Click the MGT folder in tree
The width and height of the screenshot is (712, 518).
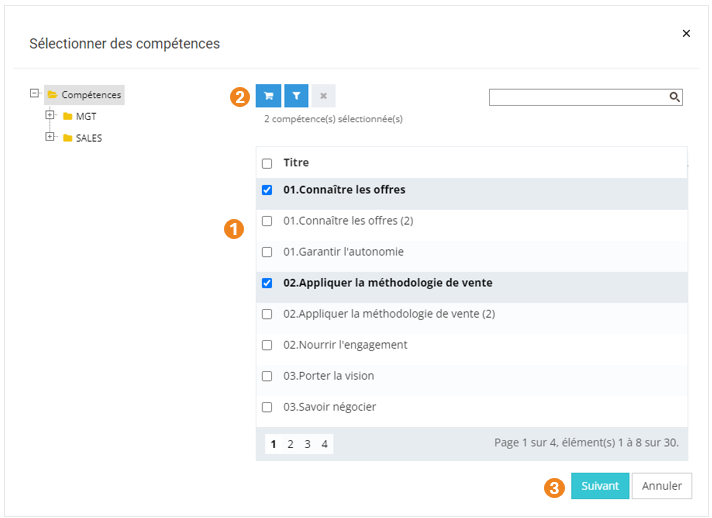coord(86,116)
